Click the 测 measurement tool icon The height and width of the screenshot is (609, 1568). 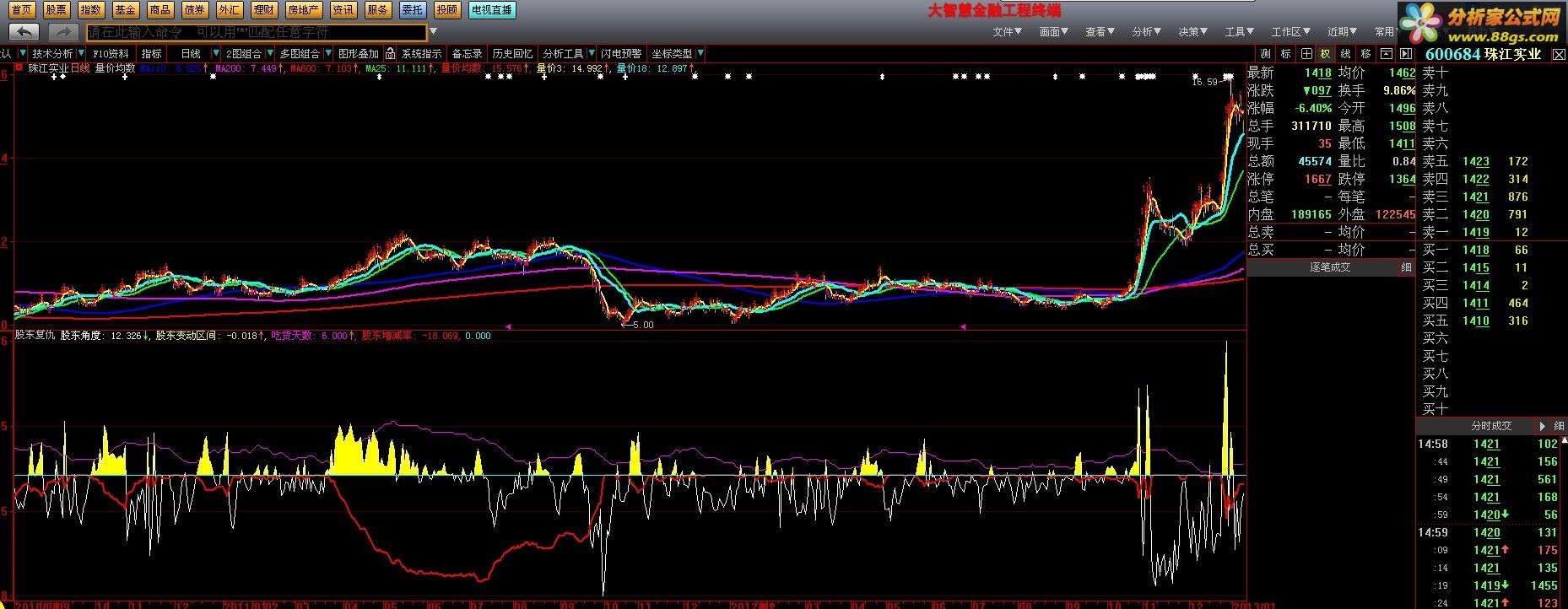[1265, 54]
